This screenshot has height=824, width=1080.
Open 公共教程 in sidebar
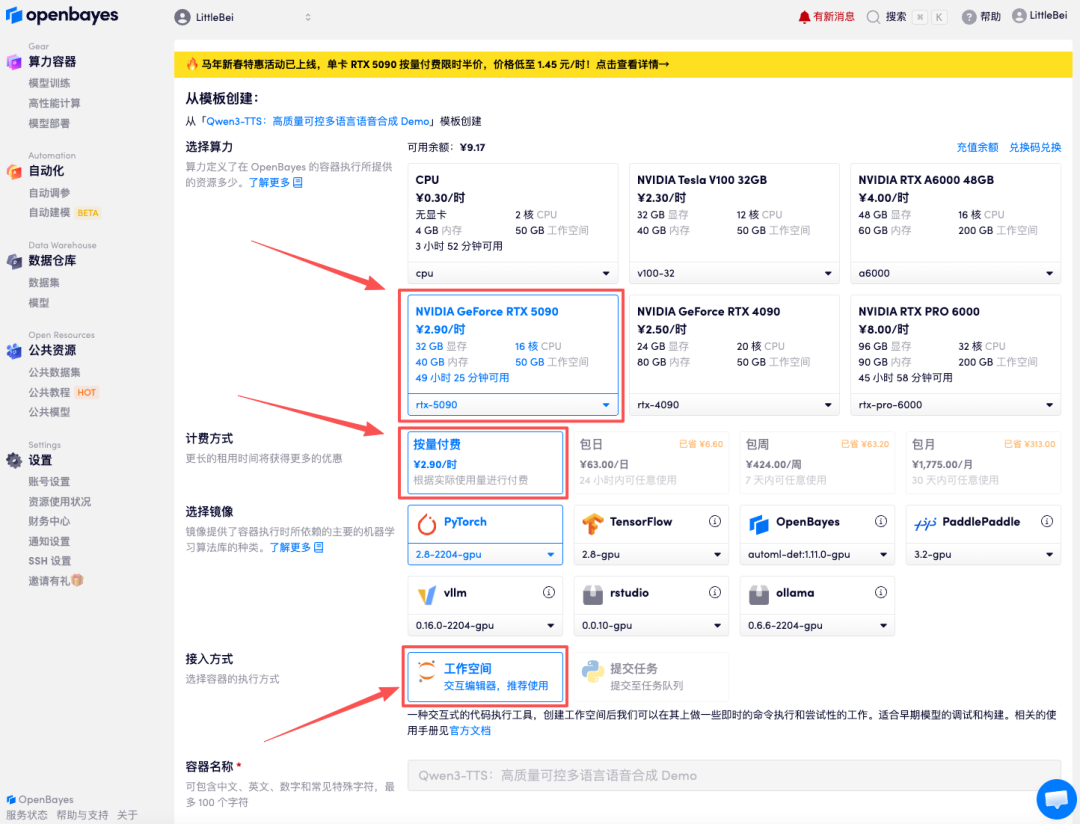49,392
